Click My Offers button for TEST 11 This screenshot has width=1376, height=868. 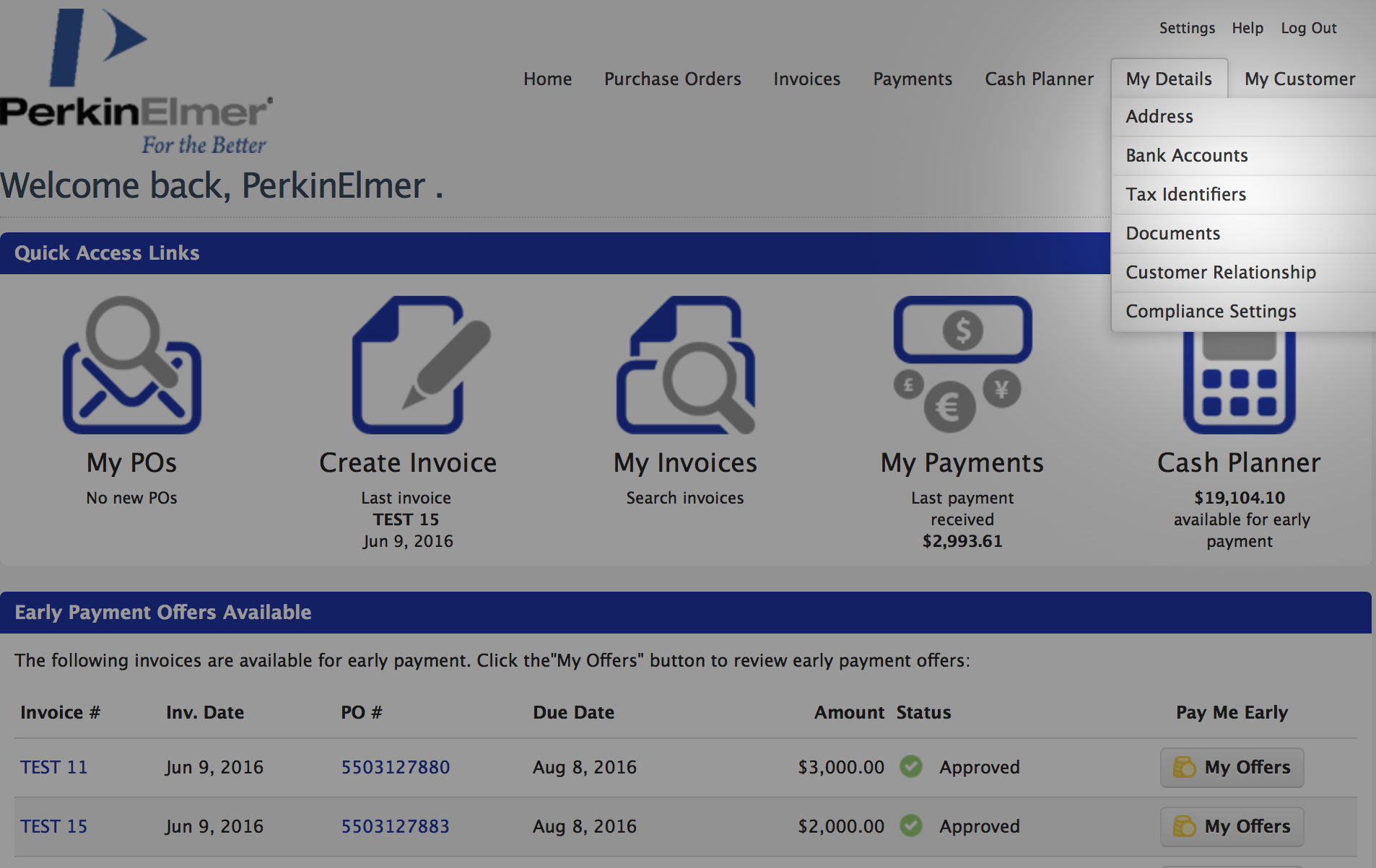1232,767
